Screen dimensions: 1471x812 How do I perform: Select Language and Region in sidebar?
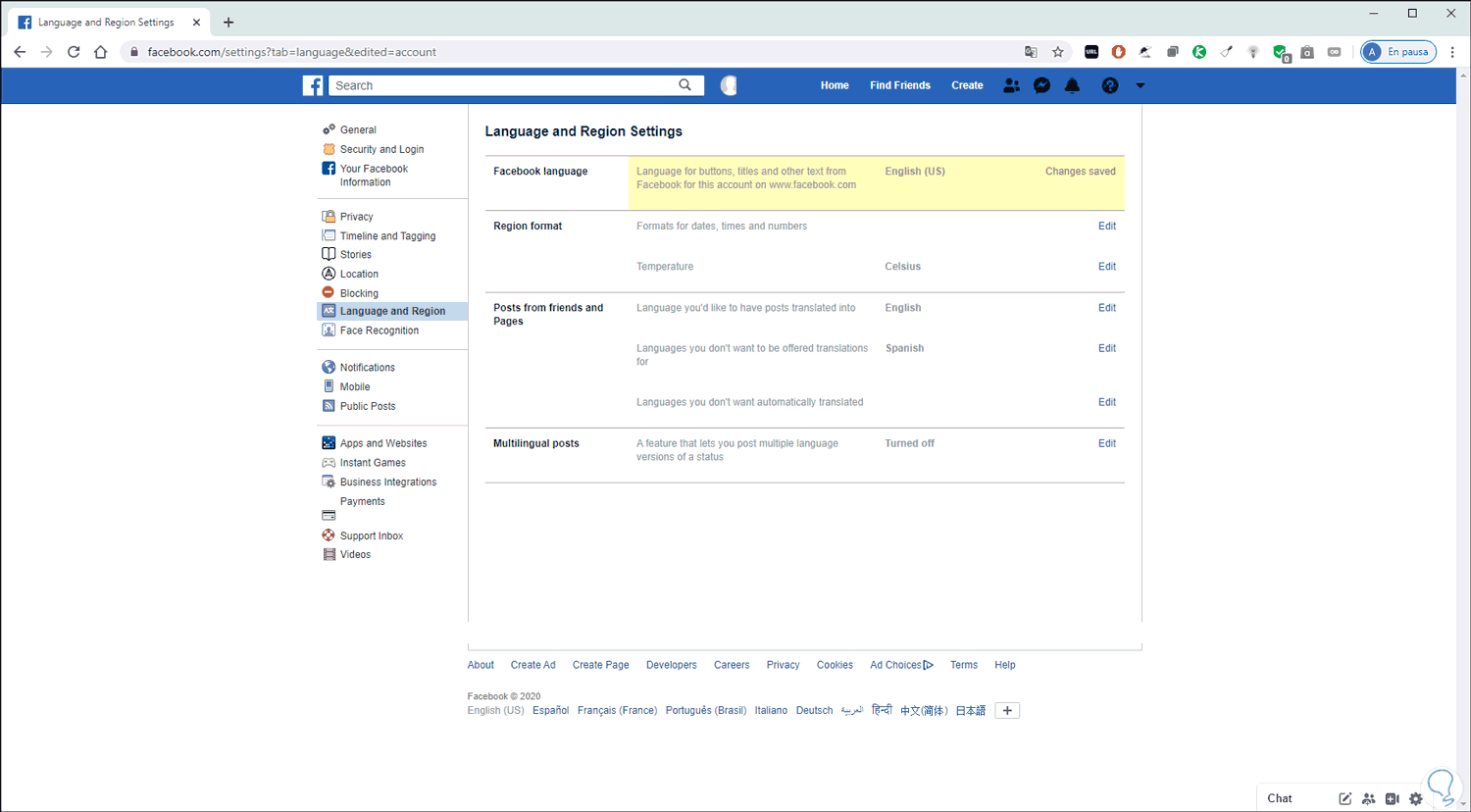392,311
